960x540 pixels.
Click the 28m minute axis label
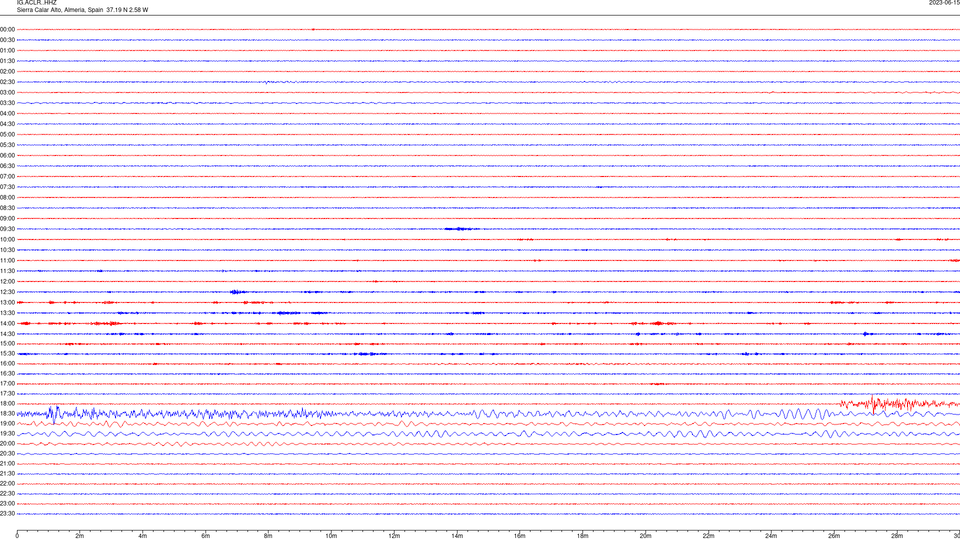point(897,536)
